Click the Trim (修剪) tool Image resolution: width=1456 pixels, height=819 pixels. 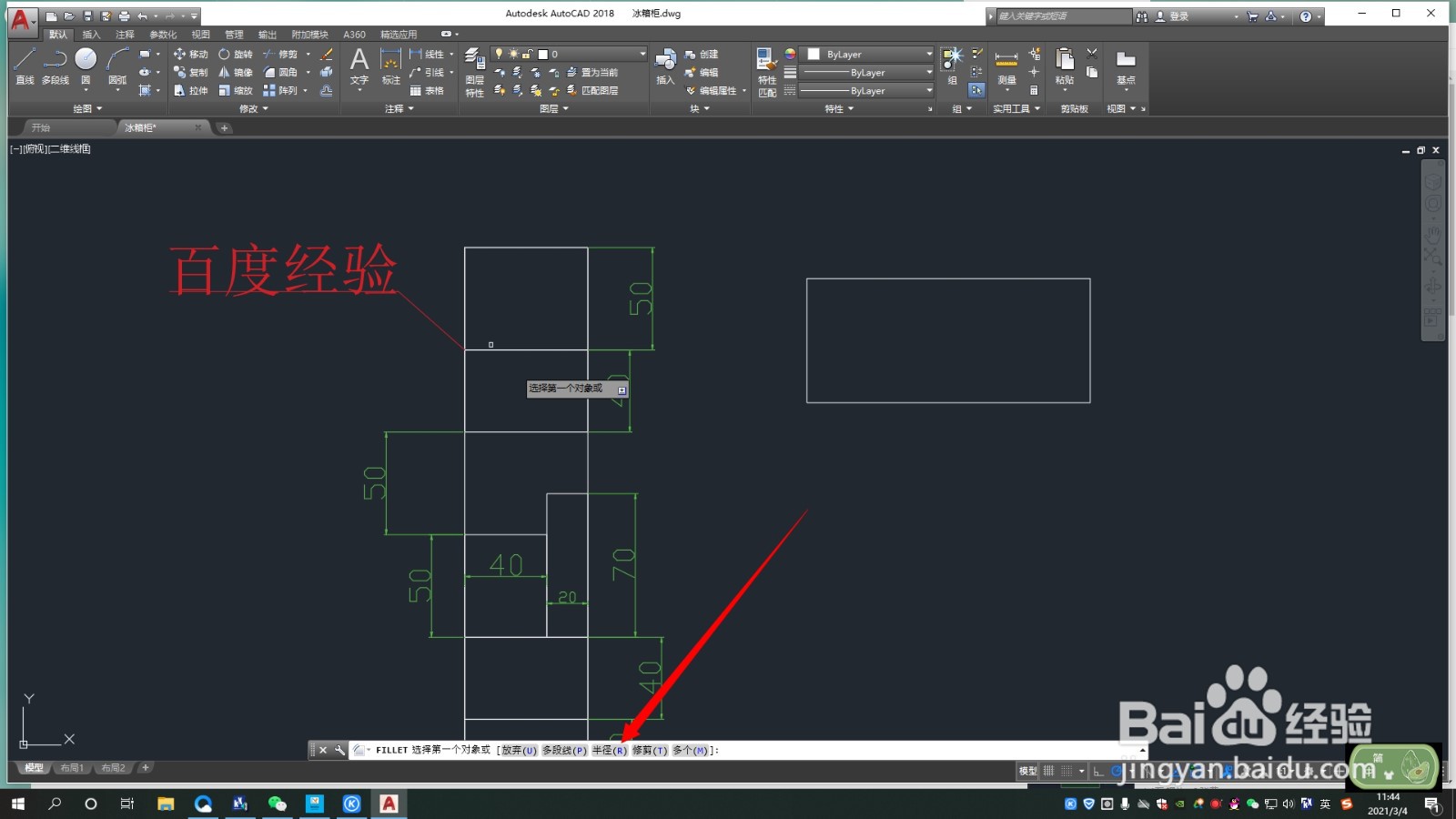pos(280,55)
